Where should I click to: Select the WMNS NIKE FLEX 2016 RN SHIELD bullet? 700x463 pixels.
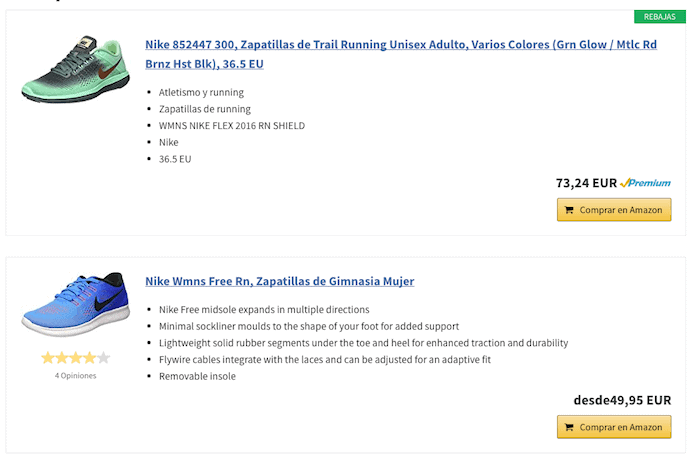pos(232,126)
